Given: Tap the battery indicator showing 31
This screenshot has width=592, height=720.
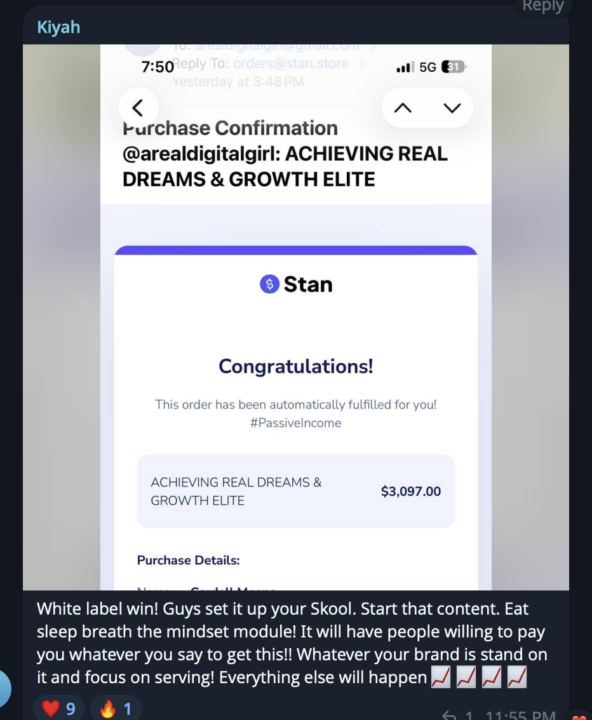Looking at the screenshot, I should 453,67.
